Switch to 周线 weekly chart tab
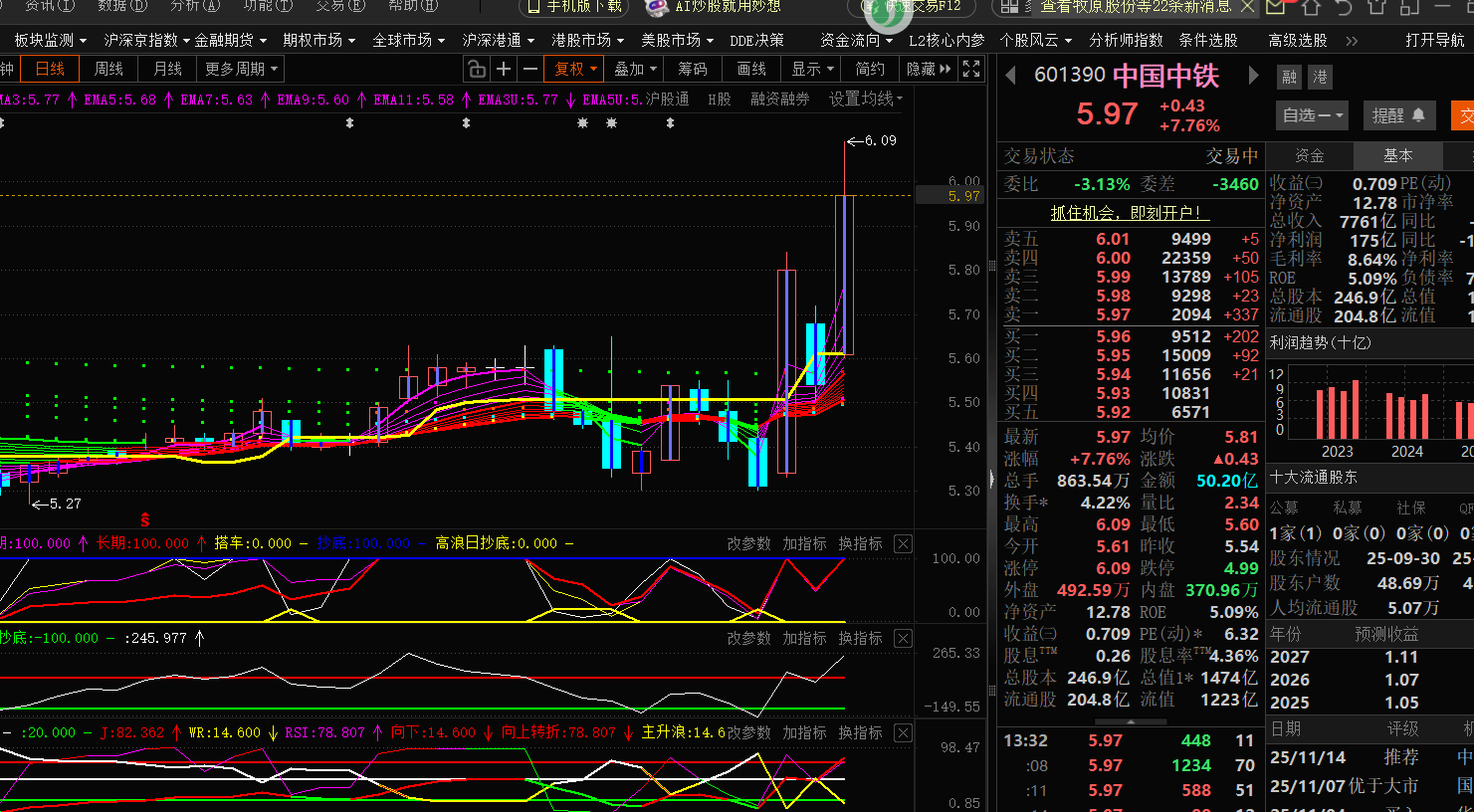1474x812 pixels. click(108, 69)
